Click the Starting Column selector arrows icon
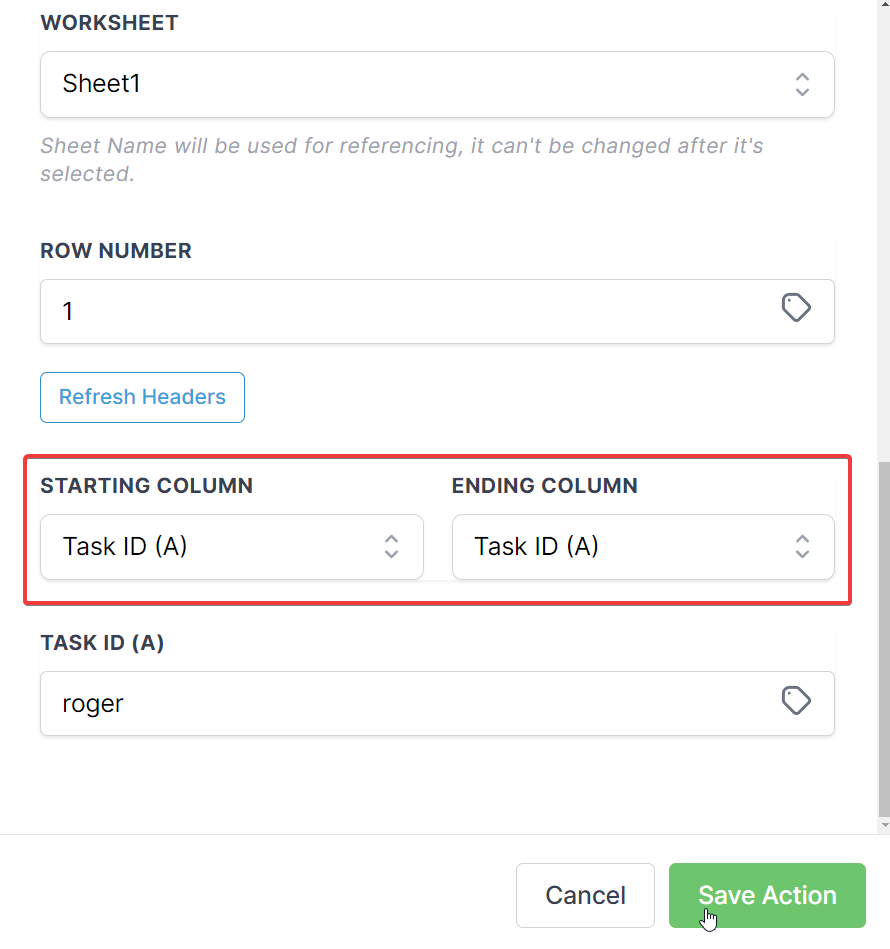The width and height of the screenshot is (890, 949). point(392,546)
